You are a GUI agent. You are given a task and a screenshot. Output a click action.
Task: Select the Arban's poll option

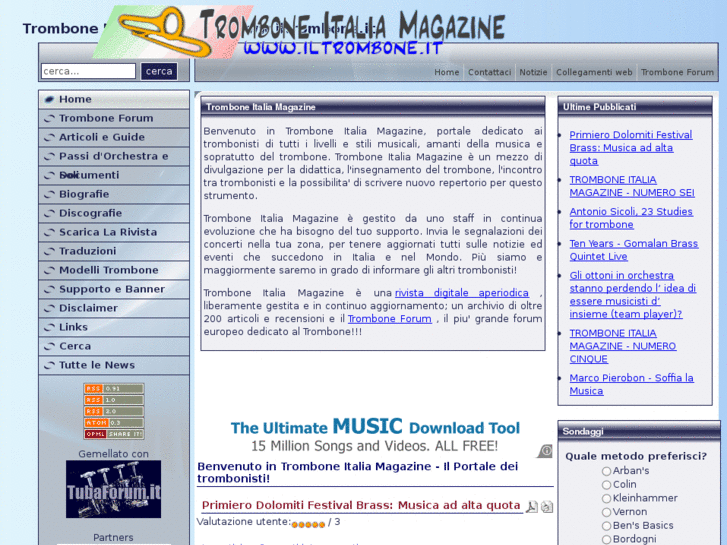[606, 471]
